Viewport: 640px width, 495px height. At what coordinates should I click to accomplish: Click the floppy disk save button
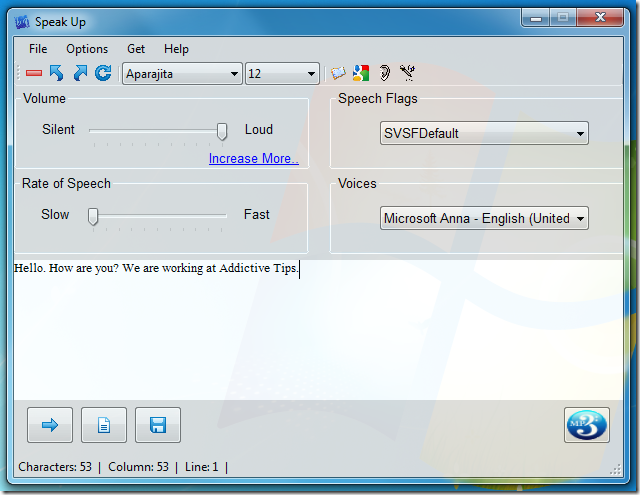click(158, 425)
